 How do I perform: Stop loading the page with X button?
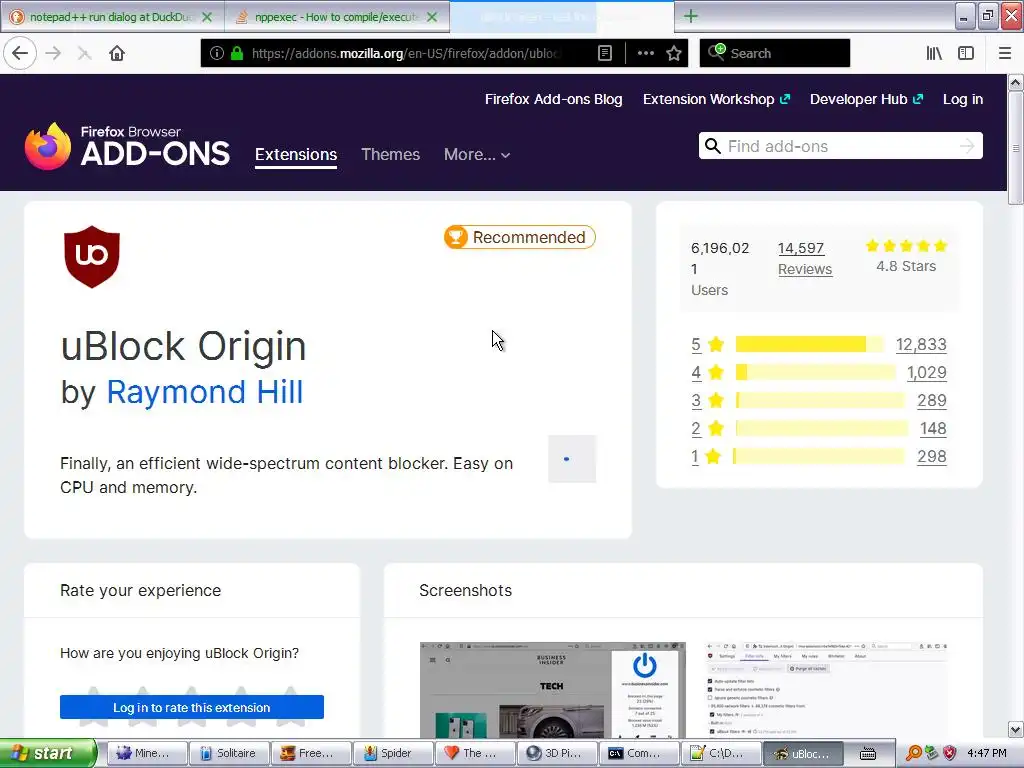click(x=84, y=54)
